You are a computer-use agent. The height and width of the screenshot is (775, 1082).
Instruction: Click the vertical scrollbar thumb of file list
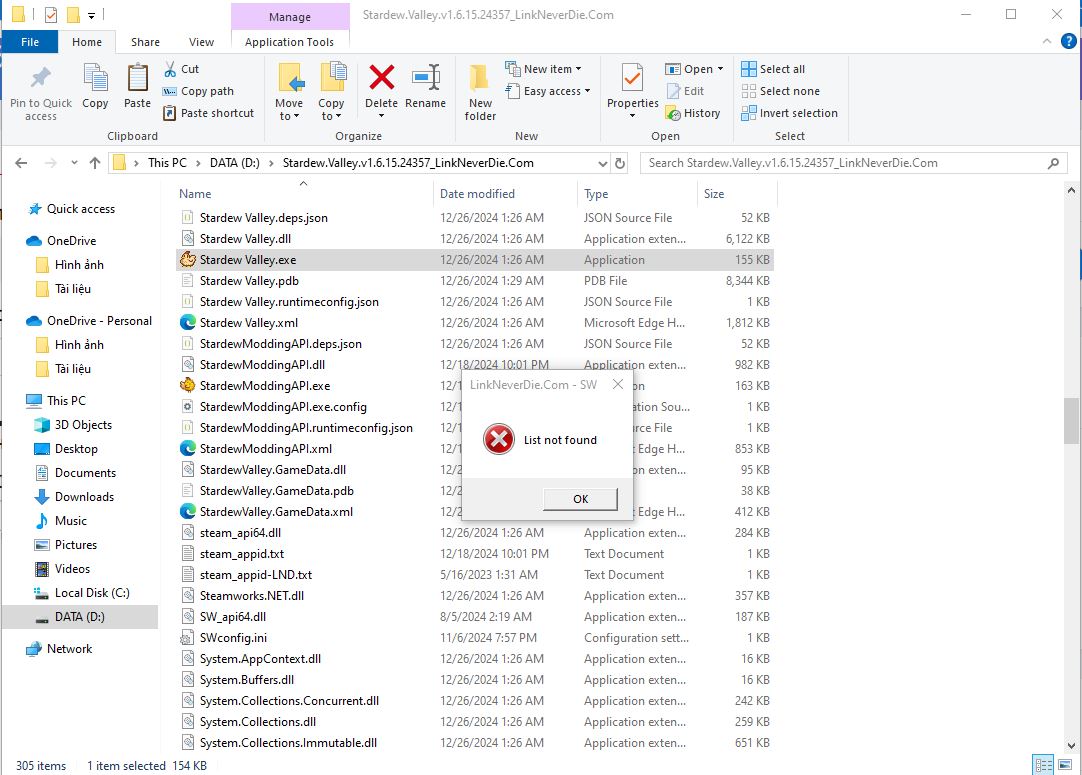[x=1072, y=420]
